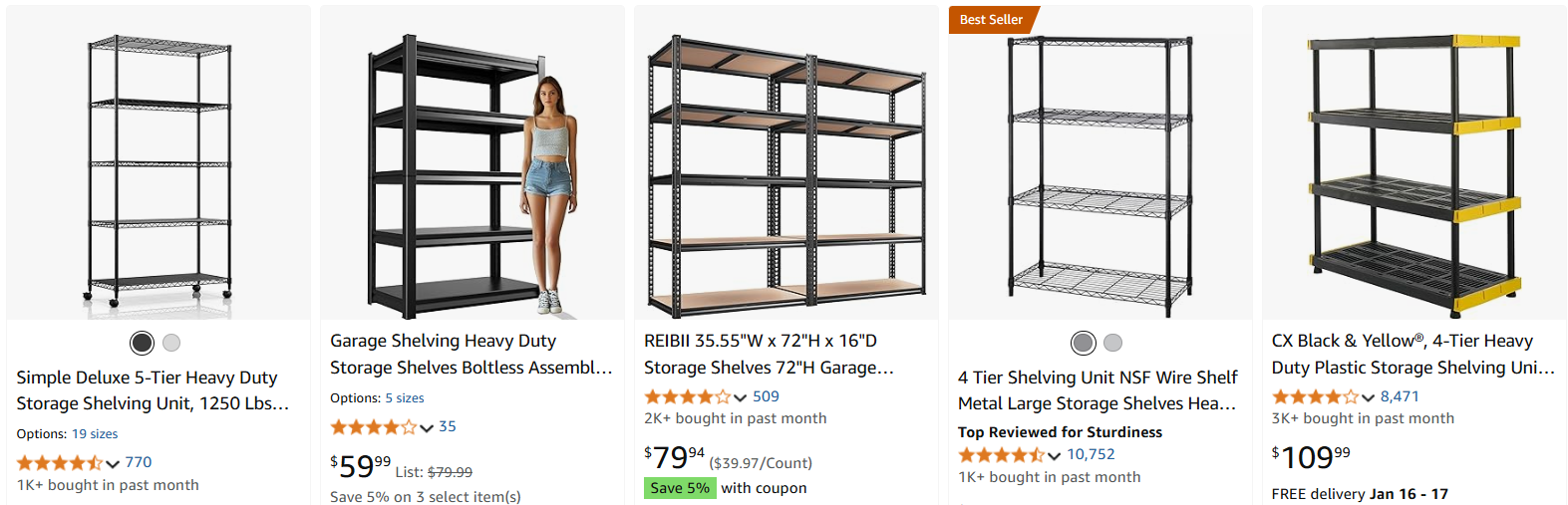
Task: Open the 5 sizes options link
Action: pyautogui.click(x=405, y=398)
